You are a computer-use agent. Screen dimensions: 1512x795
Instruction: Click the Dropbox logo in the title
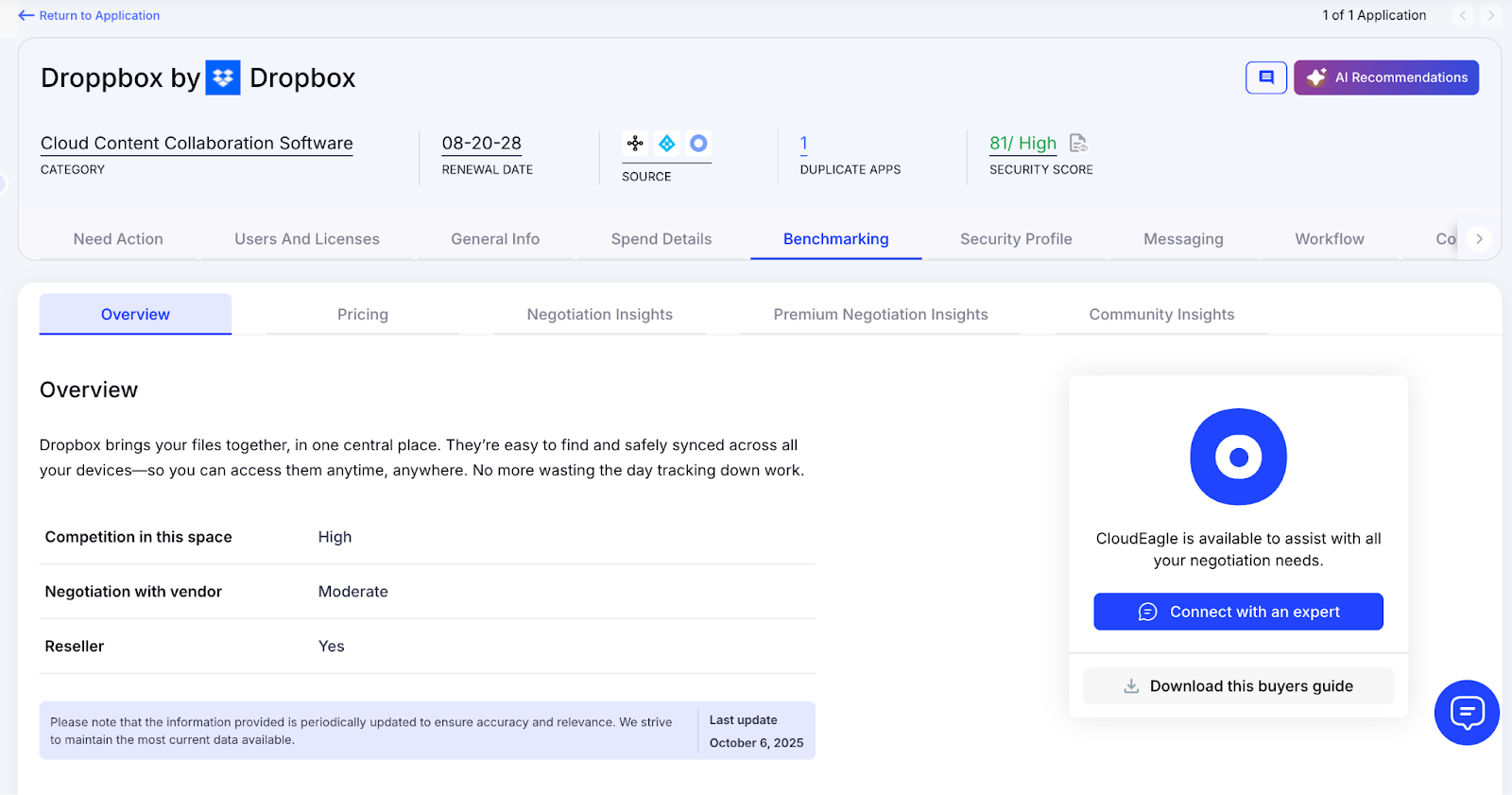click(223, 78)
